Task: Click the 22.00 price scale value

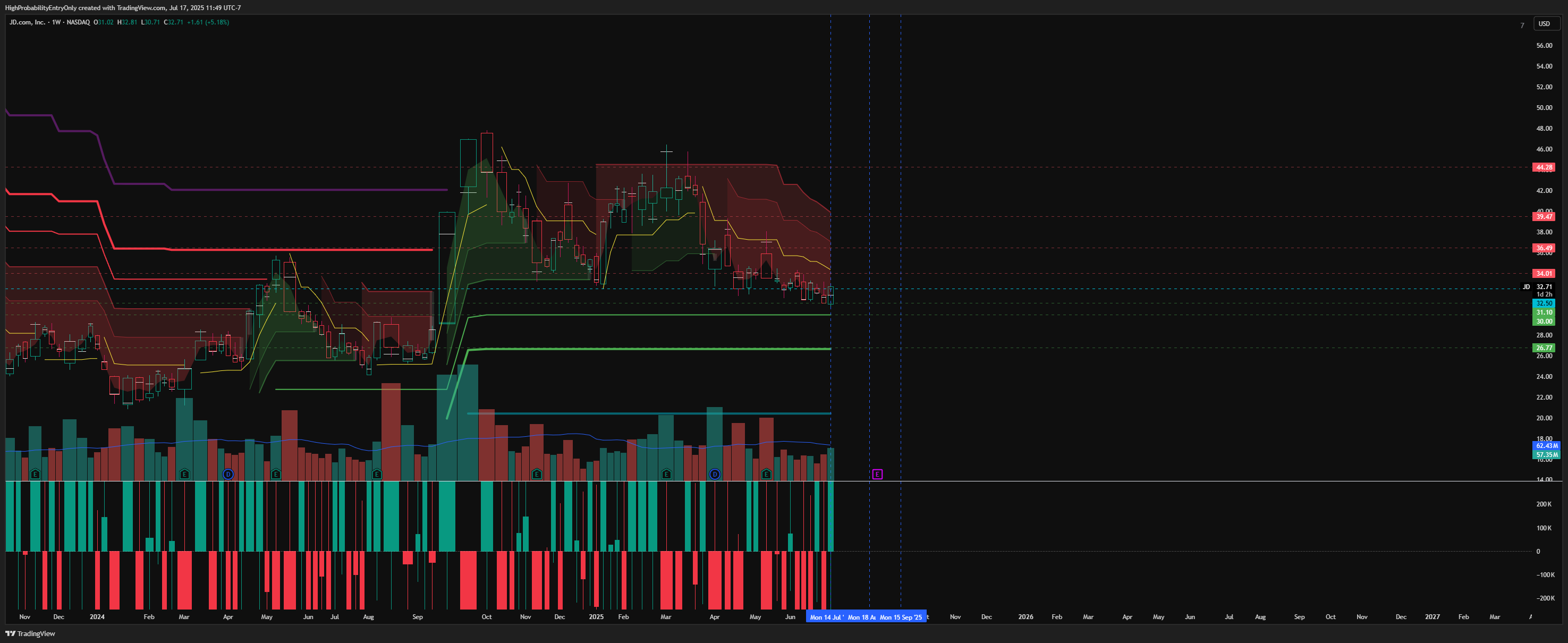Action: point(1544,397)
